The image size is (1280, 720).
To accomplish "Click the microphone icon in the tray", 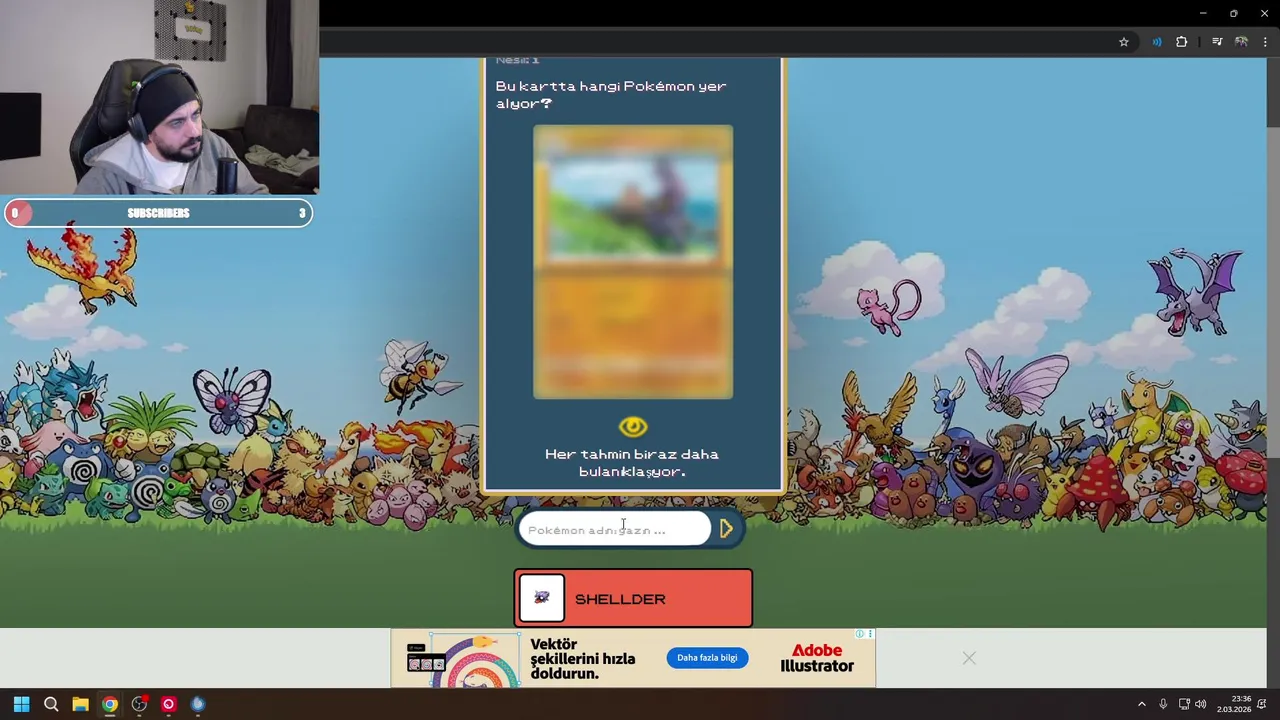I will click(1163, 704).
